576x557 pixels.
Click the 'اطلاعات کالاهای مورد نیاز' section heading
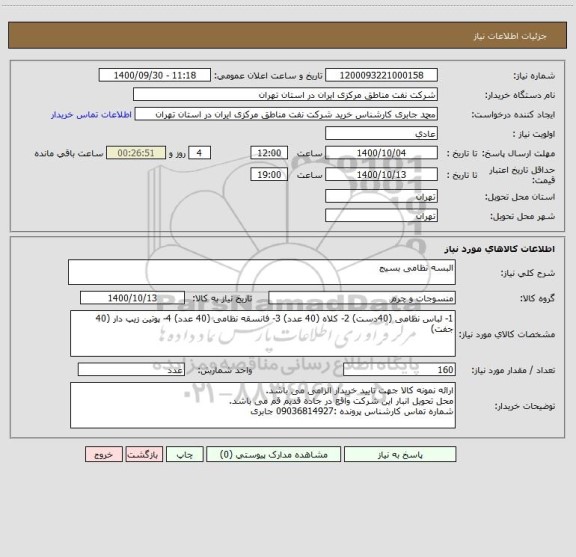(500, 249)
